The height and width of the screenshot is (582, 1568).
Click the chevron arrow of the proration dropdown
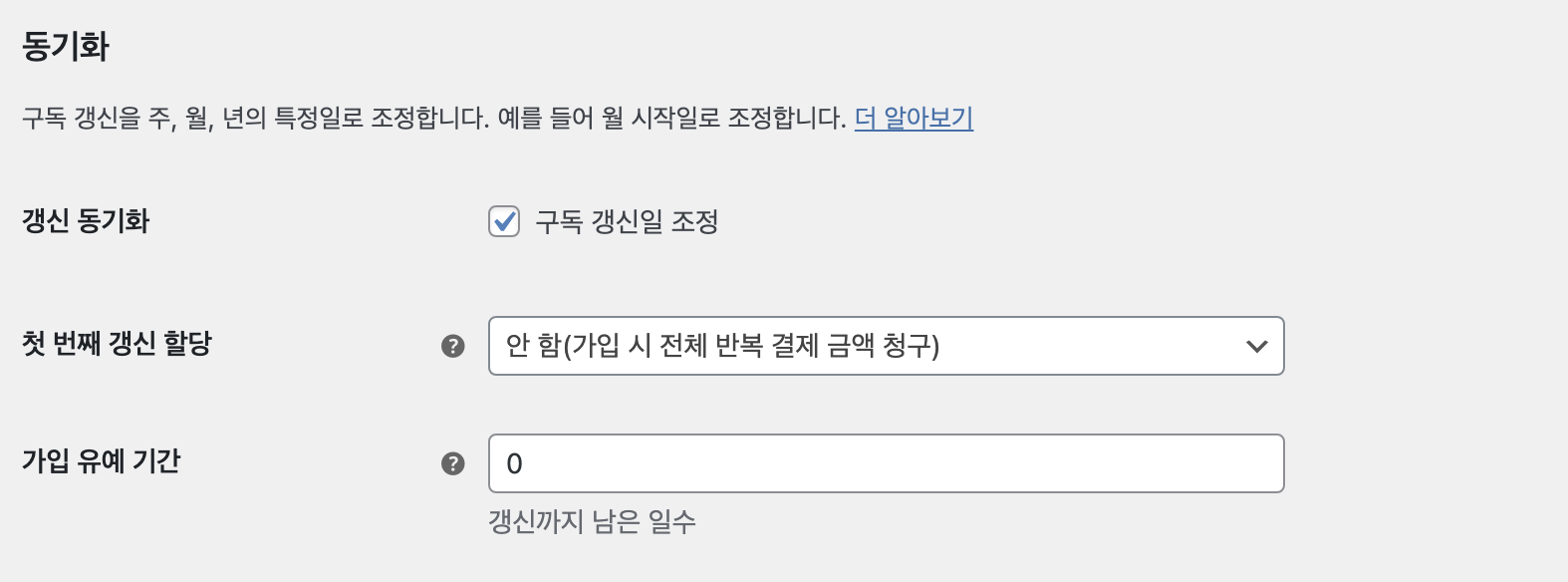1256,347
